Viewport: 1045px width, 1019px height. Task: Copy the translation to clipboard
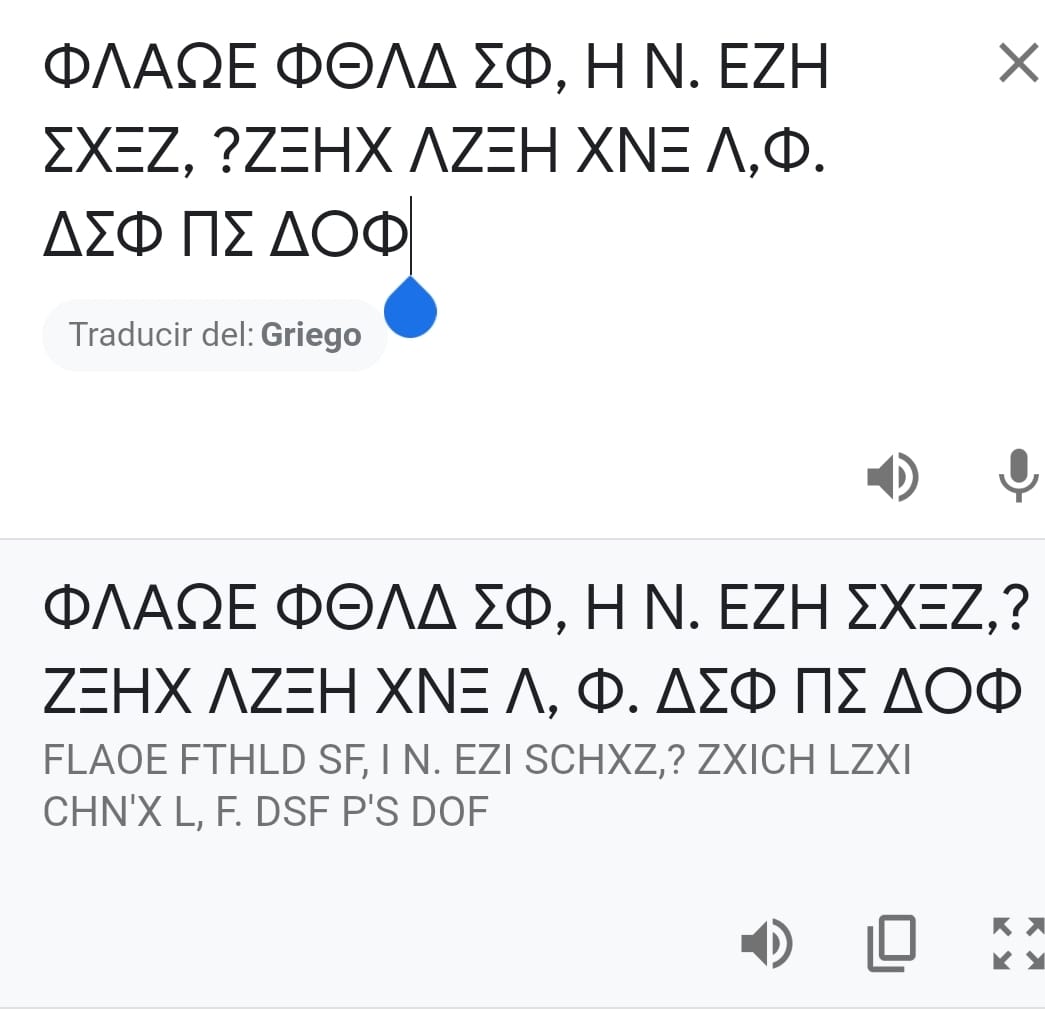pos(891,943)
